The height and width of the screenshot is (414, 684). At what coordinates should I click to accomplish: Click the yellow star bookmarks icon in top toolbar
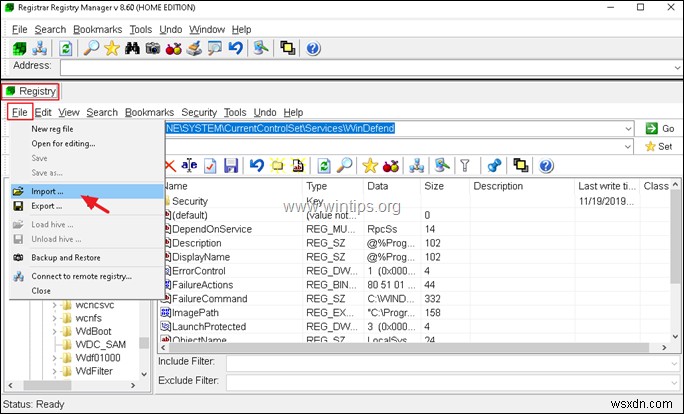coord(112,48)
